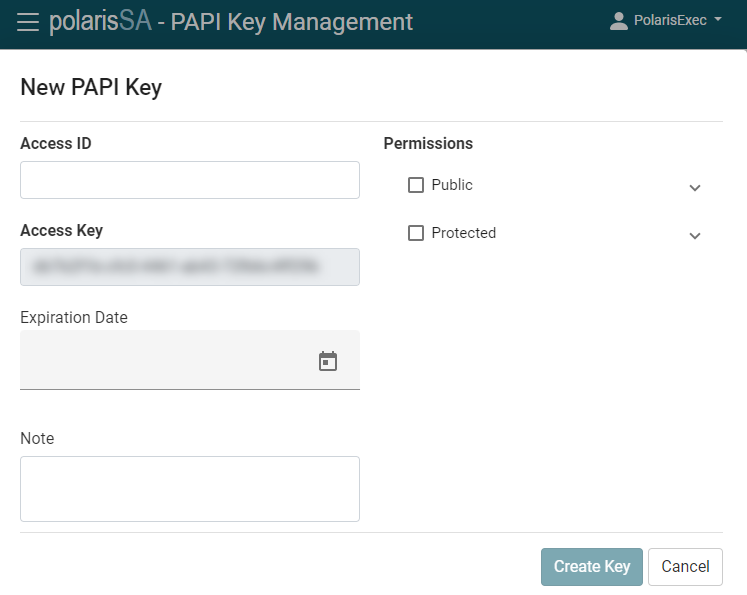Open the Expiration Date calendar picker
747x595 pixels.
click(x=328, y=361)
